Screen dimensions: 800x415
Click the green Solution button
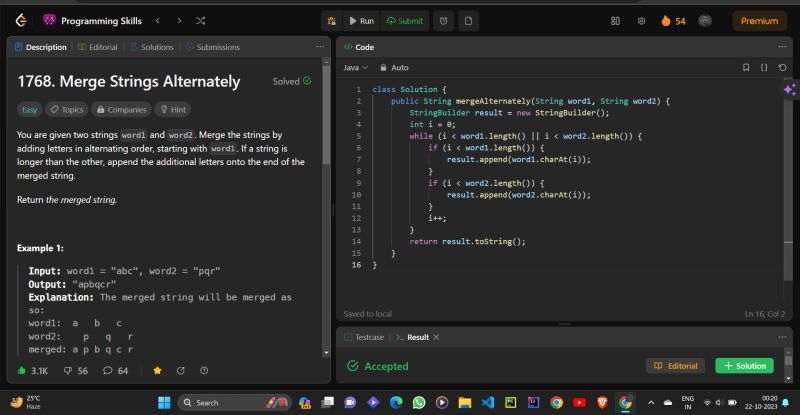744,365
